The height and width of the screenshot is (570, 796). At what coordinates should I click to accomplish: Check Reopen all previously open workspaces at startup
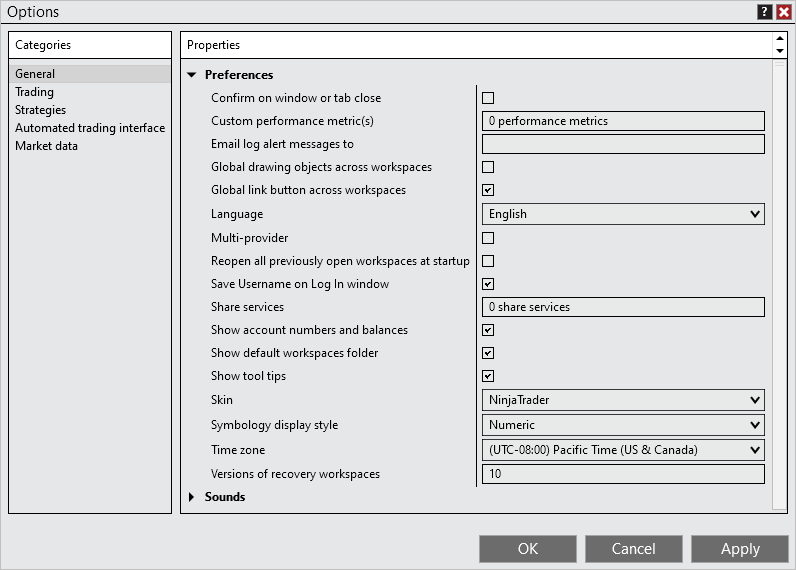click(x=488, y=261)
